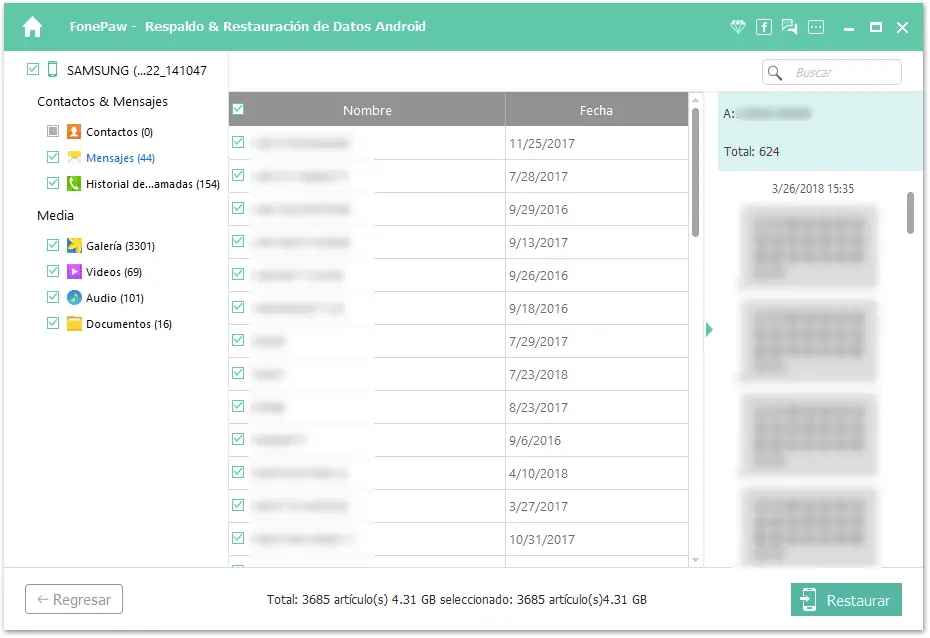Click the SAMSUNG (...22_141047 backup name
Image resolution: width=930 pixels, height=638 pixels.
tap(137, 71)
